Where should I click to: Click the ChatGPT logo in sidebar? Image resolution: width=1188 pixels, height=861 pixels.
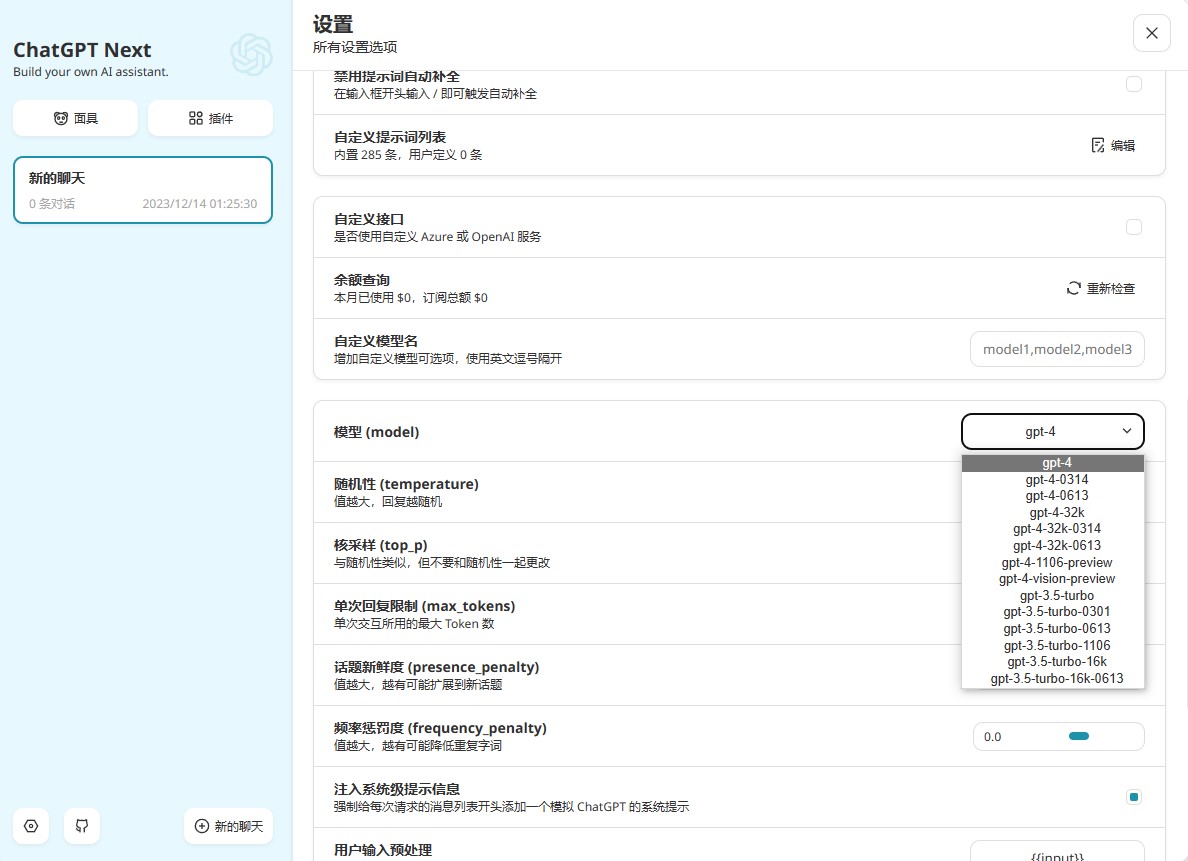(x=251, y=55)
